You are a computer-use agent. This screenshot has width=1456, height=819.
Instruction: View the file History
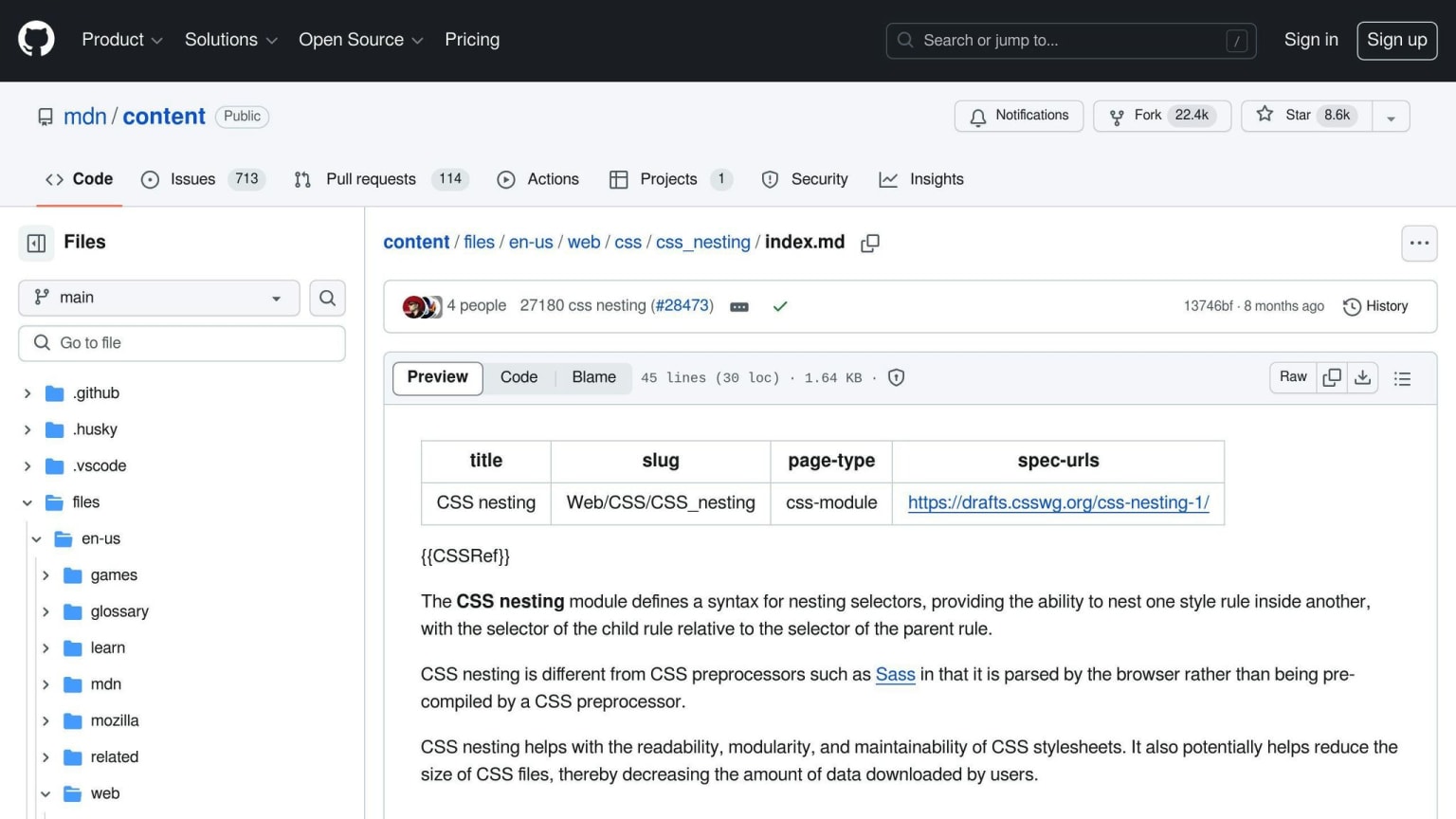[x=1375, y=306]
